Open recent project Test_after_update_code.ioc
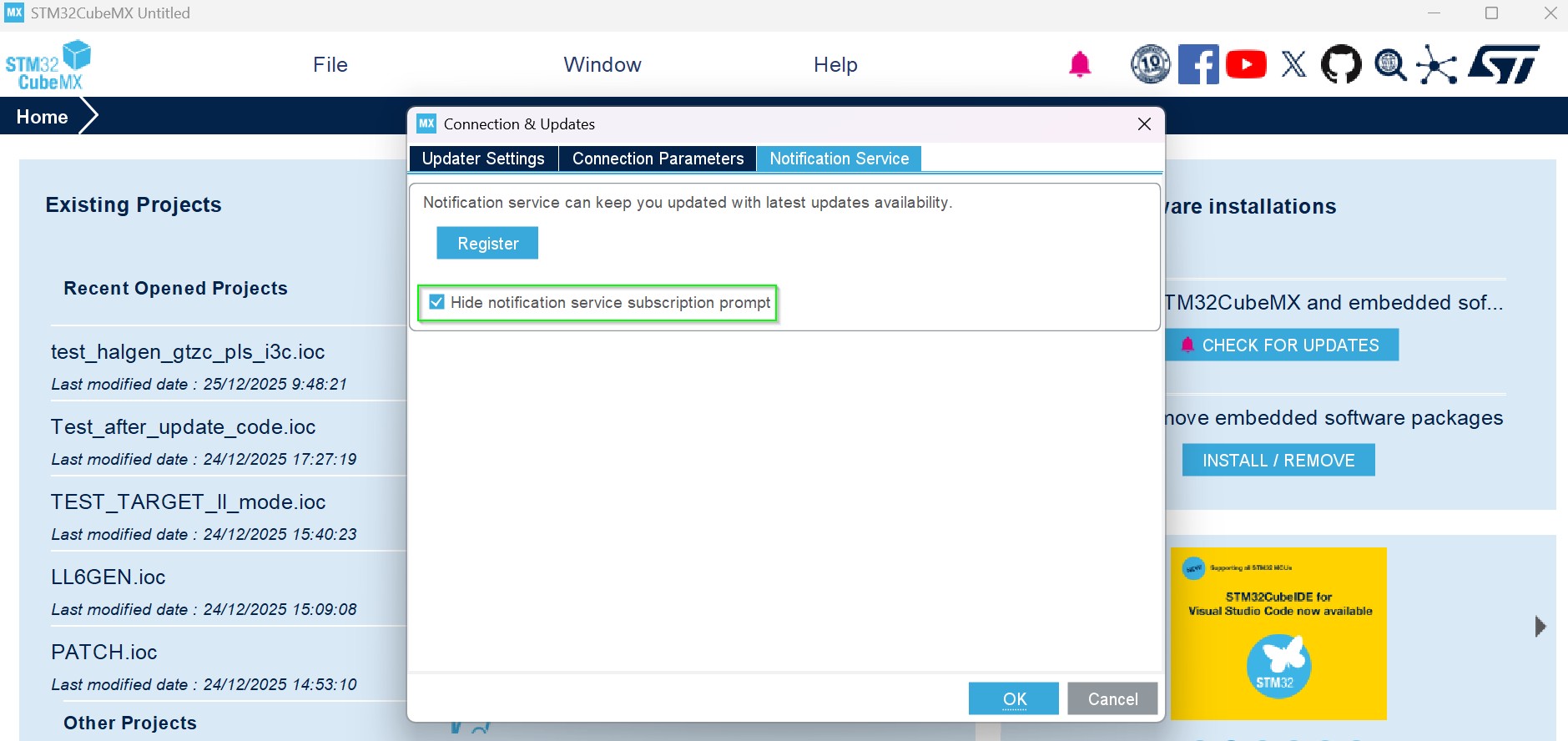 (x=183, y=427)
